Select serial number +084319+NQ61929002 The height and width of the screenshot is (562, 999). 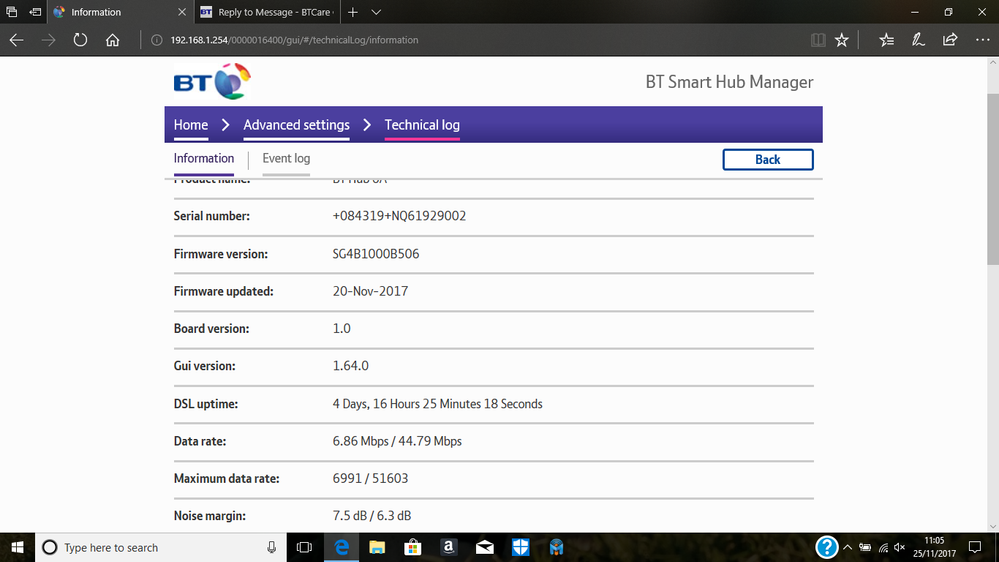coord(399,216)
